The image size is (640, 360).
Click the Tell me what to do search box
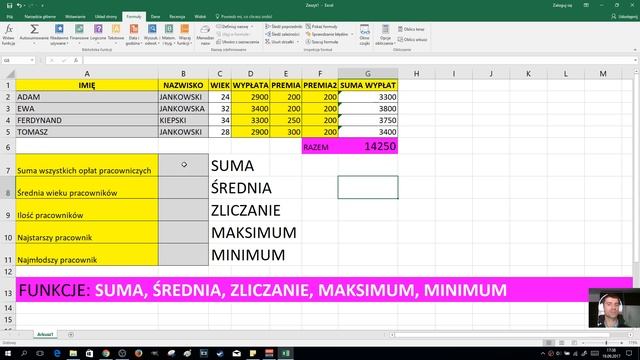tap(244, 17)
